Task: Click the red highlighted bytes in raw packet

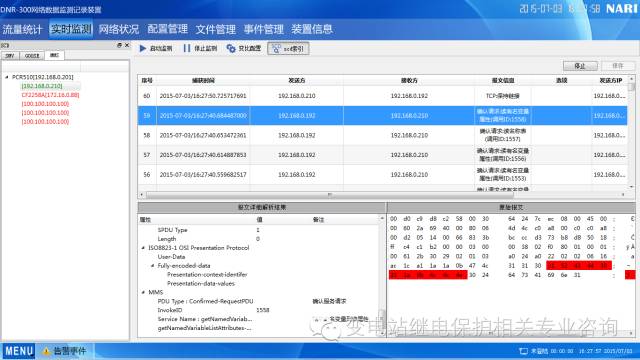Action: 579,266
